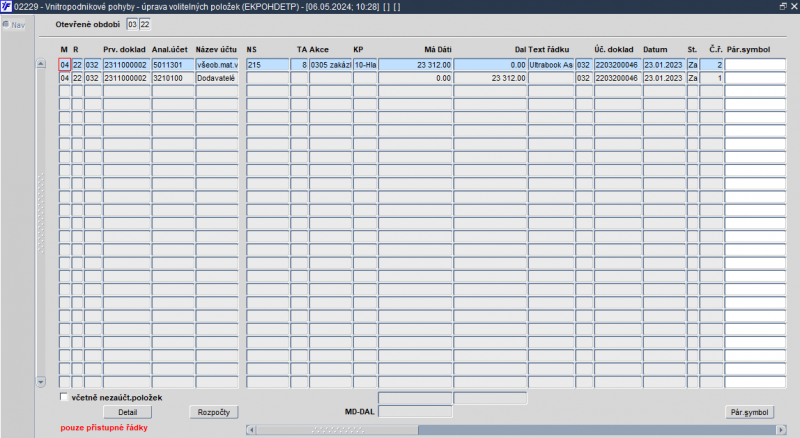The width and height of the screenshot is (800, 438).
Task: Click the Otevřené období year field 22
Action: (145, 25)
